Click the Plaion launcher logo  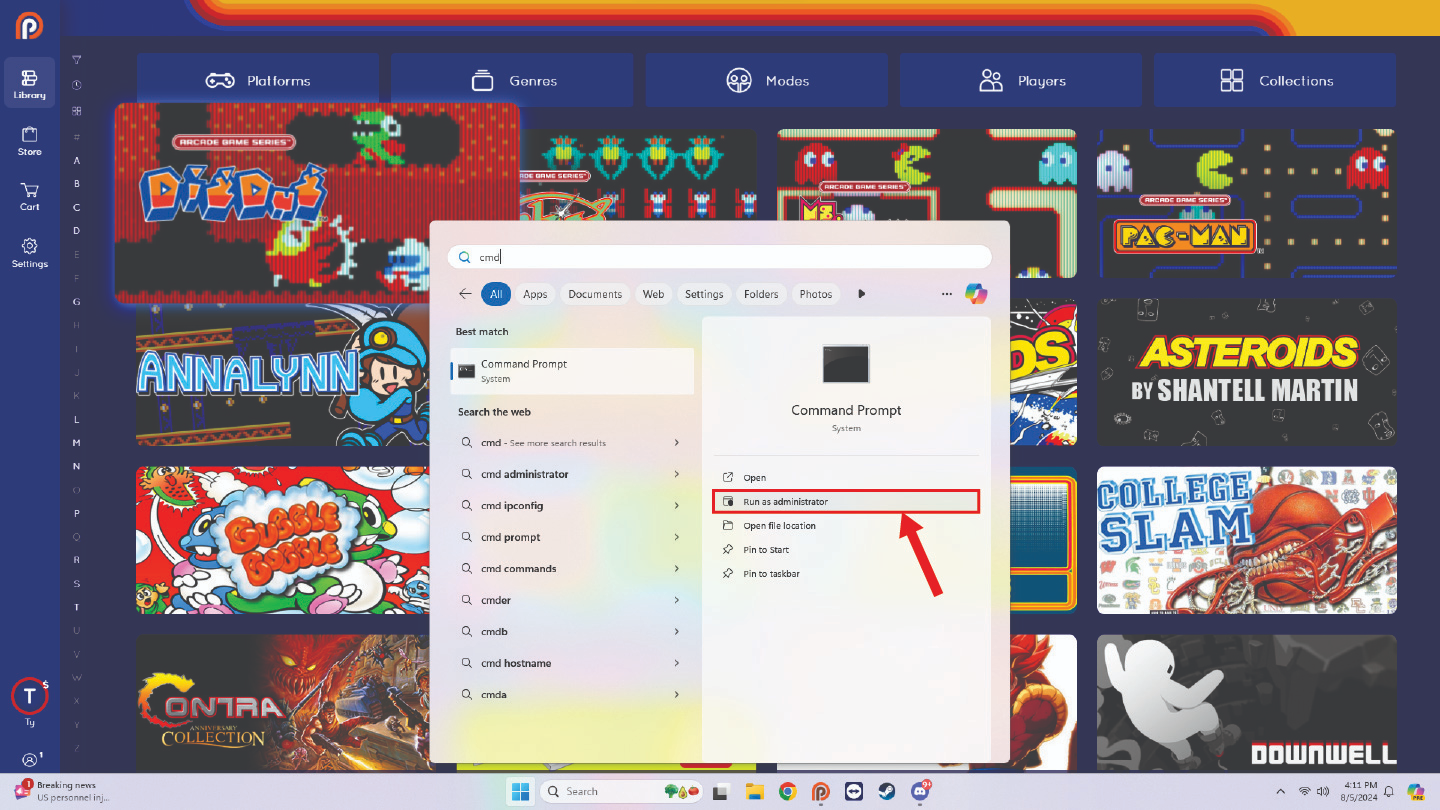29,26
